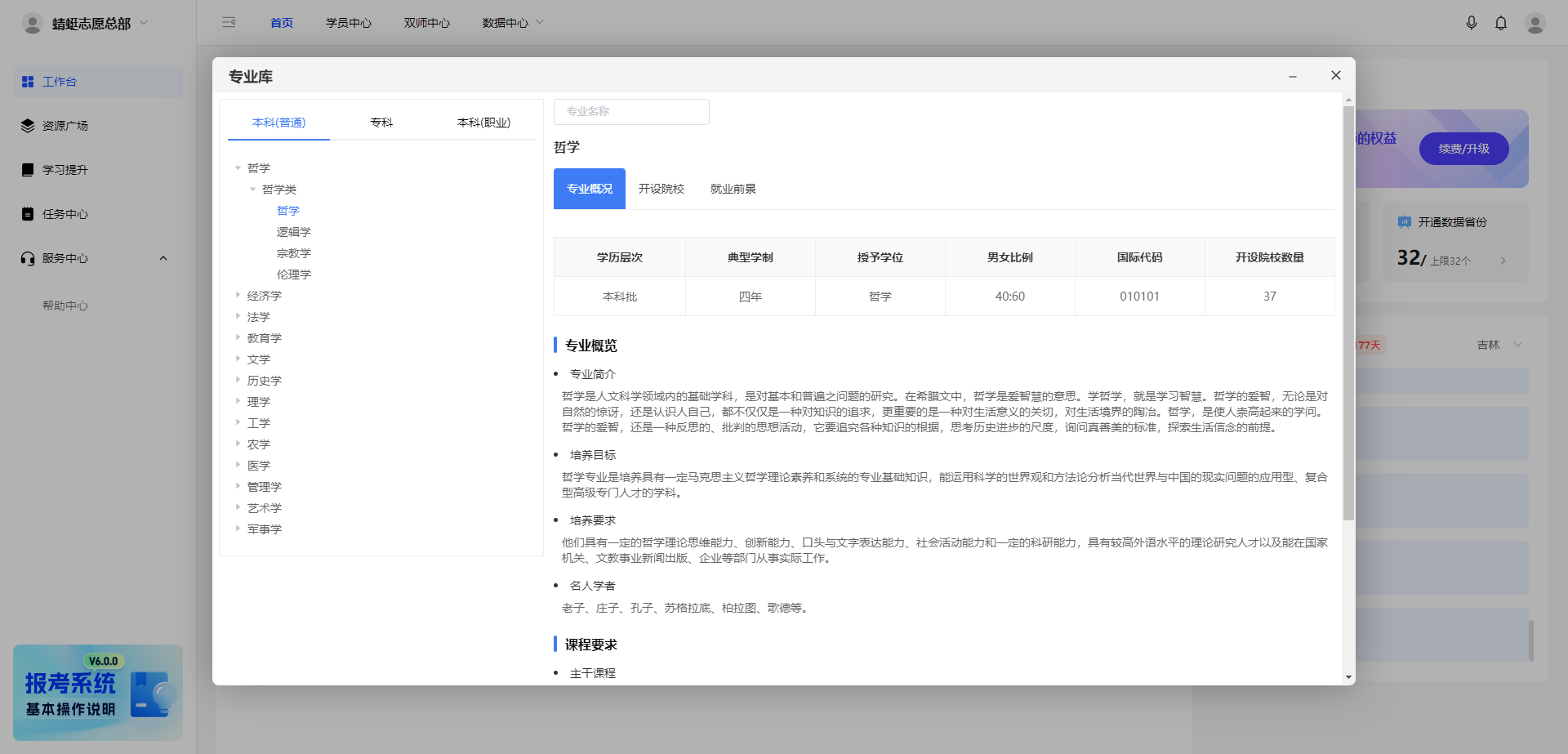Click the blue chart icon next to 开通数据省份

coord(1404,221)
